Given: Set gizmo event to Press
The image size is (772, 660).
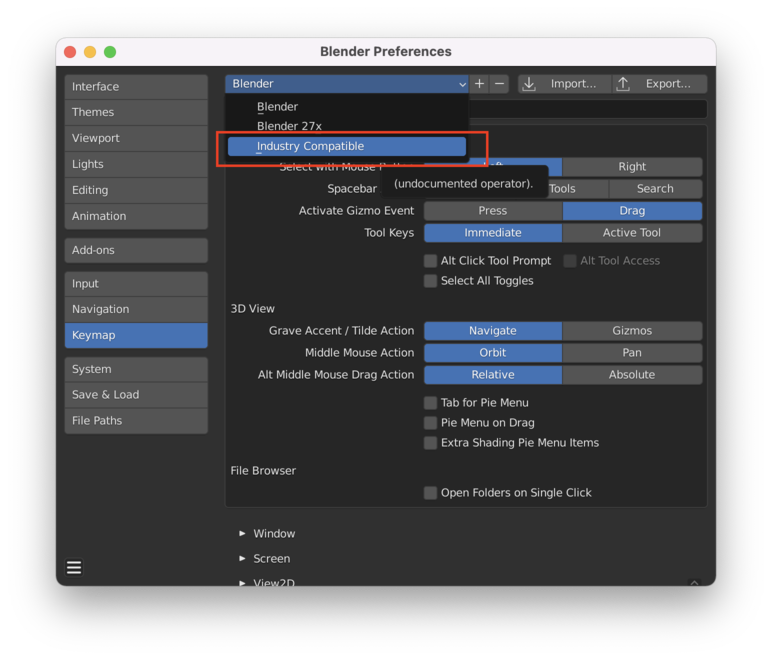Looking at the screenshot, I should click(x=493, y=211).
